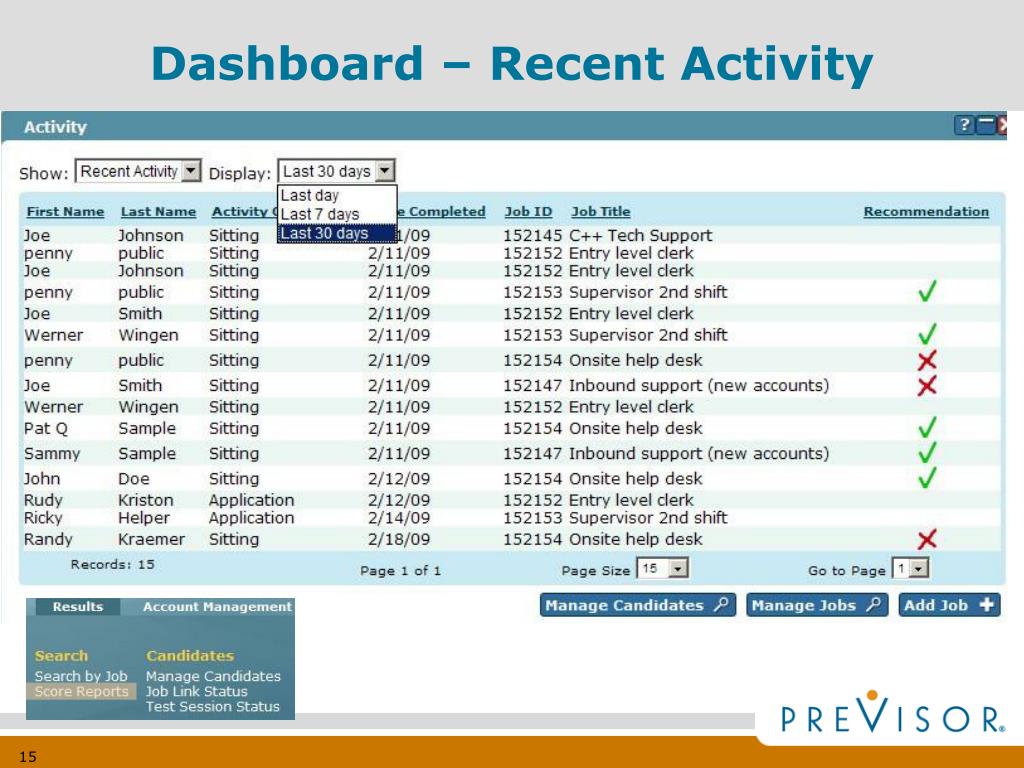Open the Activity panel help icon
The image size is (1024, 768).
(964, 125)
